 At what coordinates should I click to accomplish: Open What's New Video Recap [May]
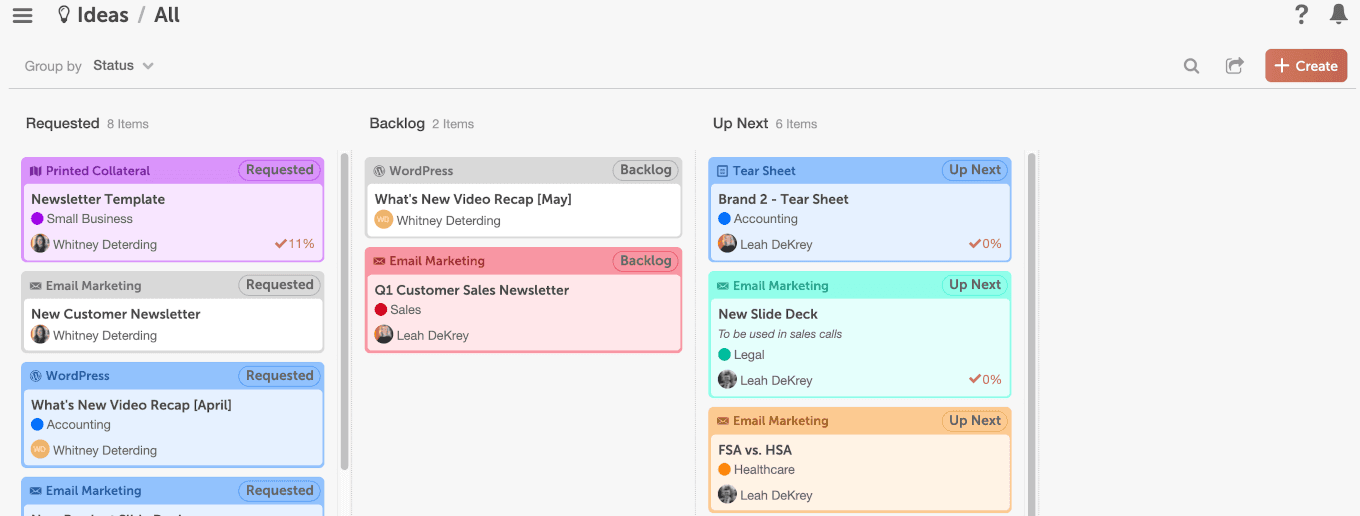(473, 199)
